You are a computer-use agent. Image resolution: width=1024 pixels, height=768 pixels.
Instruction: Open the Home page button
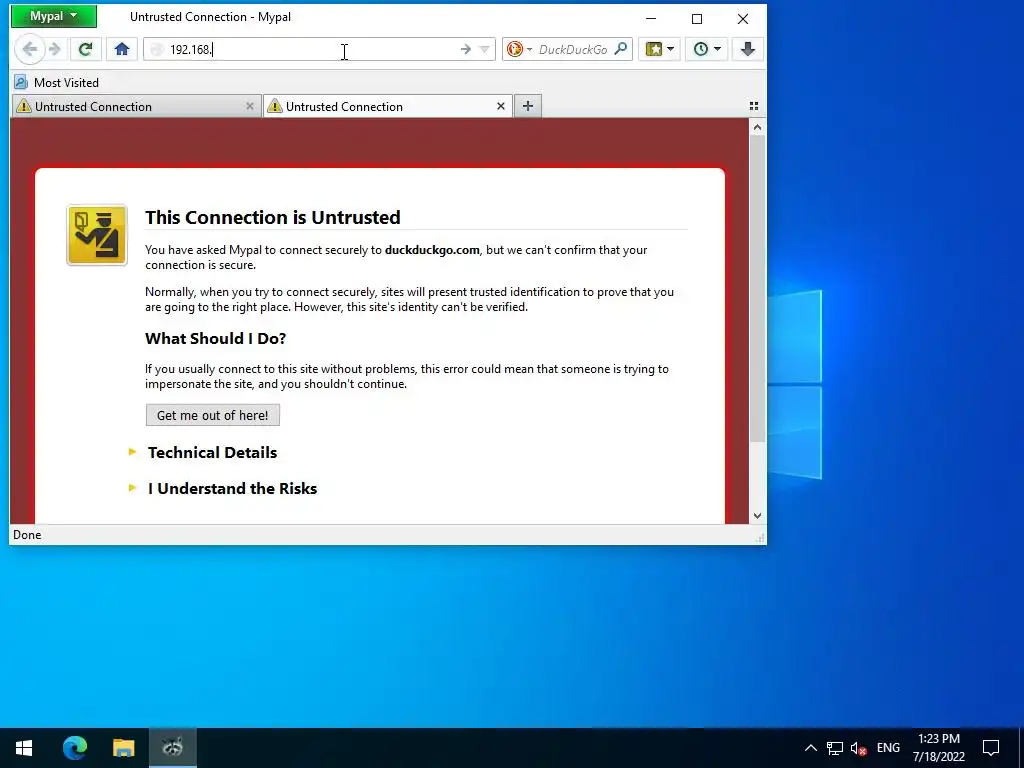click(x=122, y=49)
